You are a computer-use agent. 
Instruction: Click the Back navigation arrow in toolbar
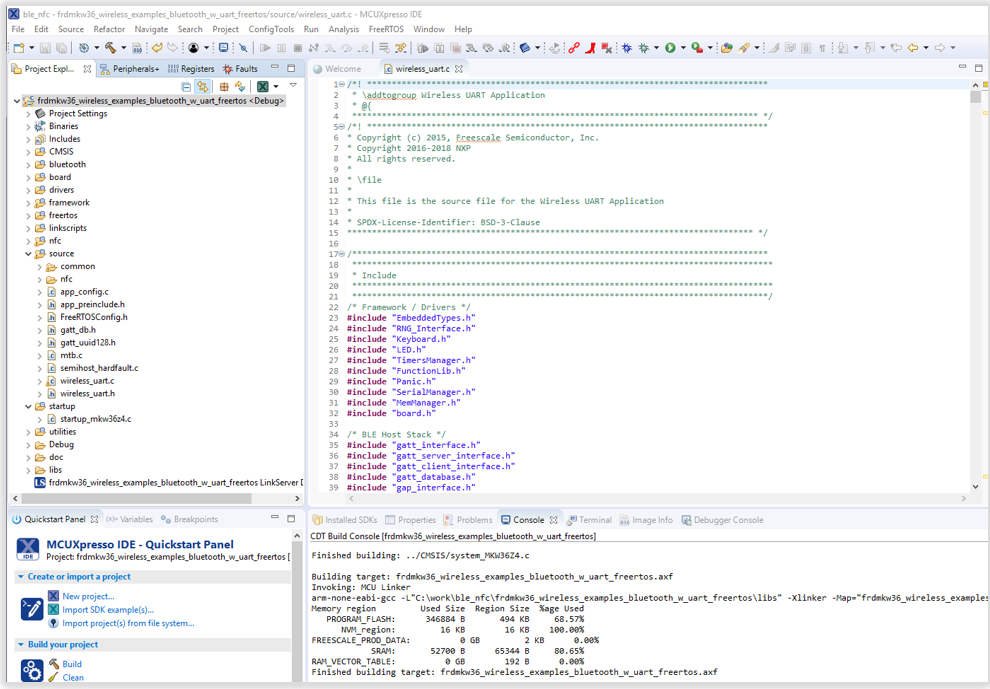tap(912, 48)
